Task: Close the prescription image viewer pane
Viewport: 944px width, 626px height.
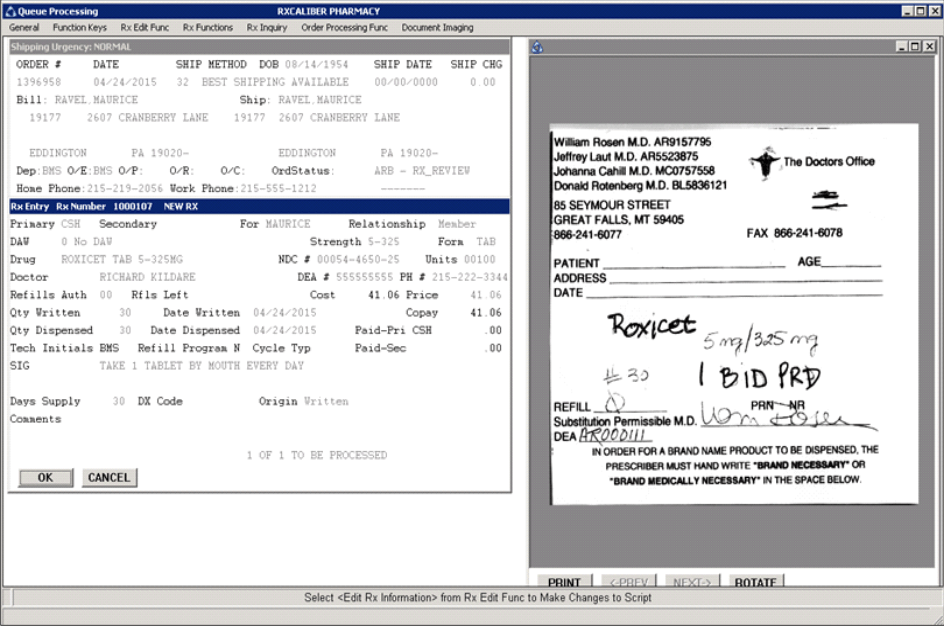Action: [928, 47]
